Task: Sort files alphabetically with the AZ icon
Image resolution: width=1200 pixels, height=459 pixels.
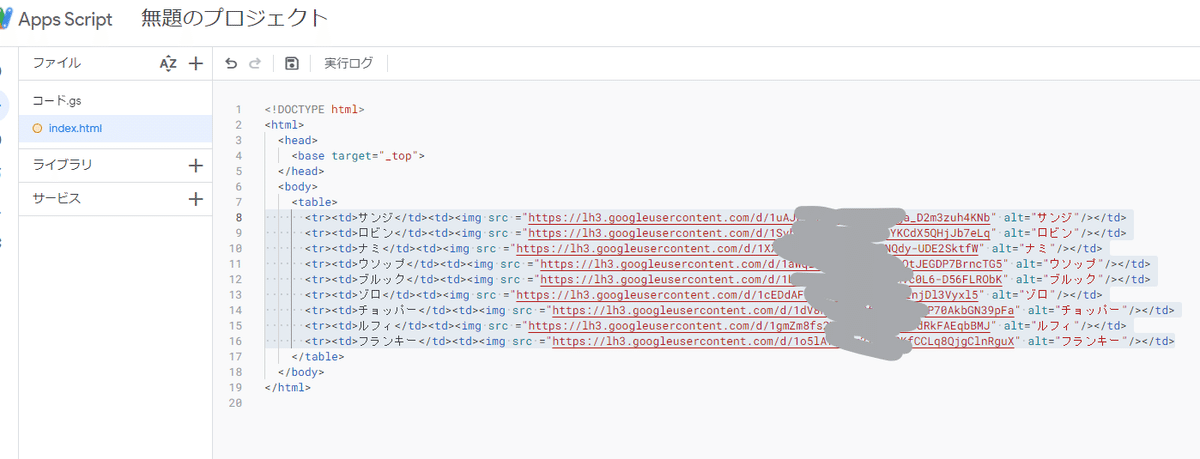Action: coord(168,63)
